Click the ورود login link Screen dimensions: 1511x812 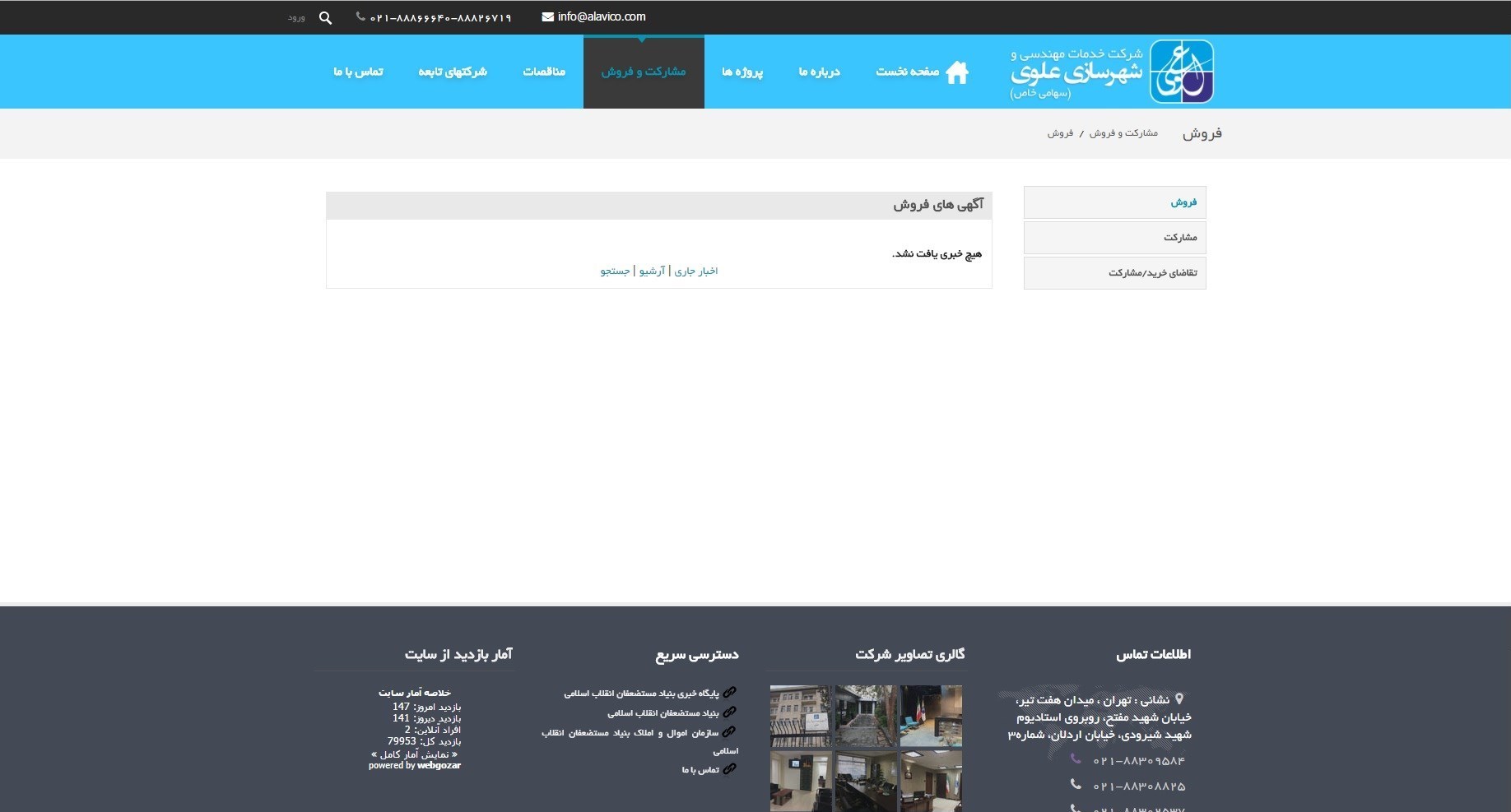coord(296,18)
